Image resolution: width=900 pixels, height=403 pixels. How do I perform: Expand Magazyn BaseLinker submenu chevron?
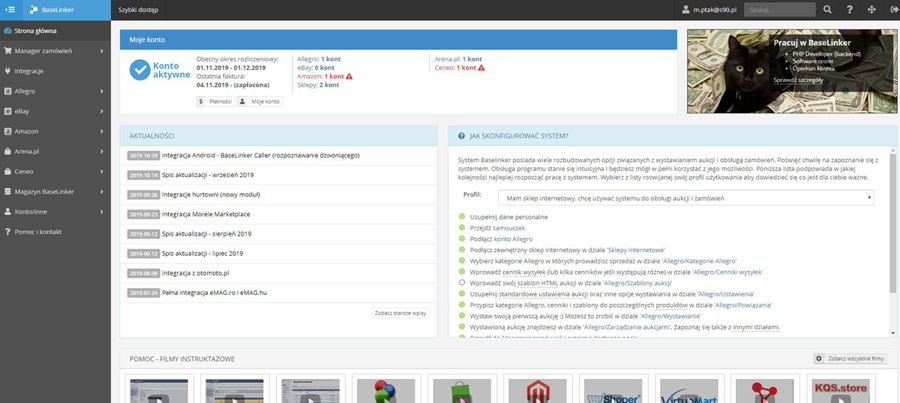pos(102,192)
